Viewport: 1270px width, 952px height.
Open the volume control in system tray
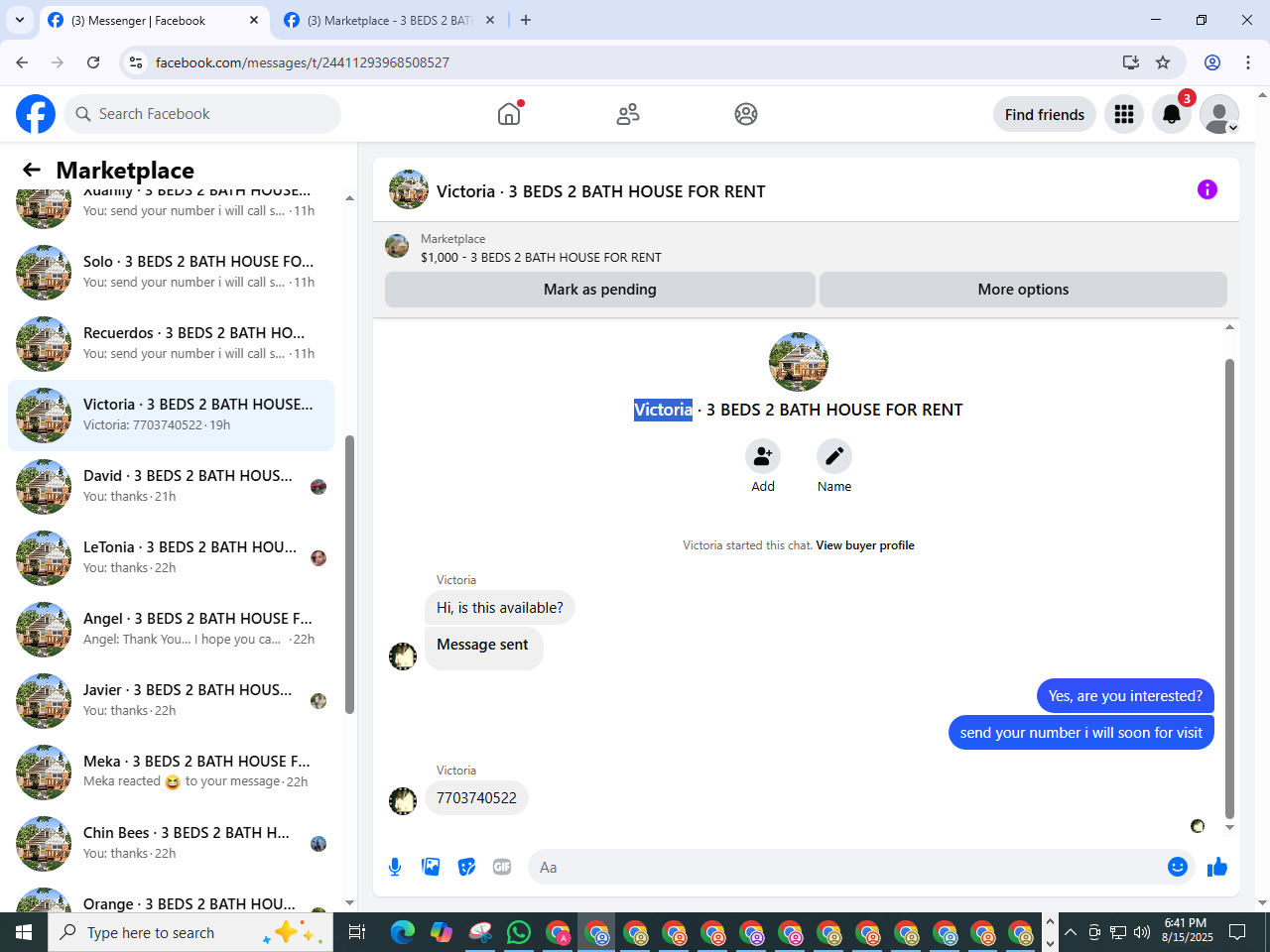click(x=1142, y=932)
